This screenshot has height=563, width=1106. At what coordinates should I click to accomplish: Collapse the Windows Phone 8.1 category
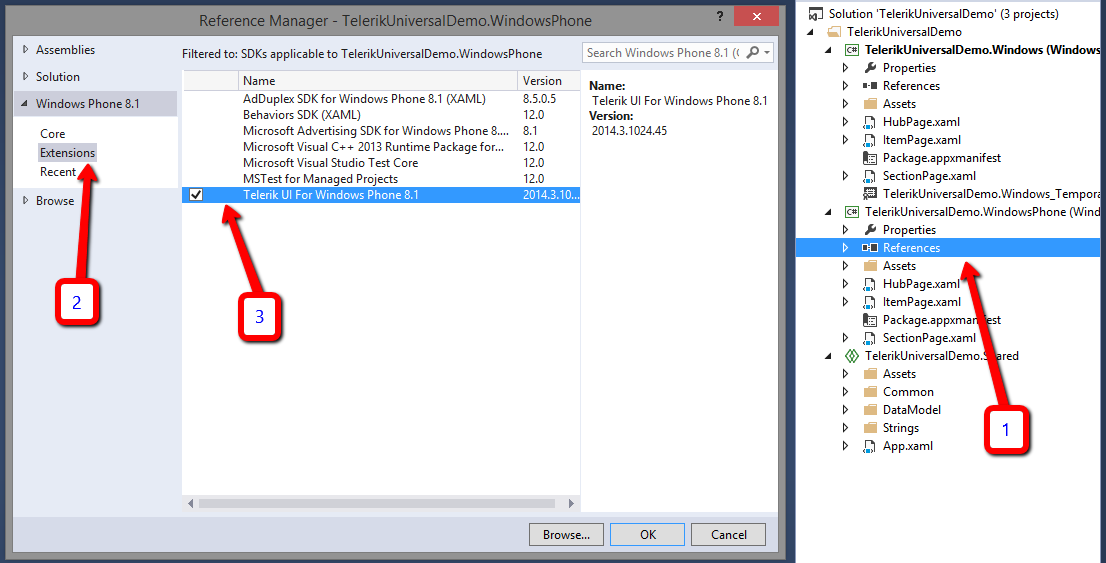(x=25, y=104)
